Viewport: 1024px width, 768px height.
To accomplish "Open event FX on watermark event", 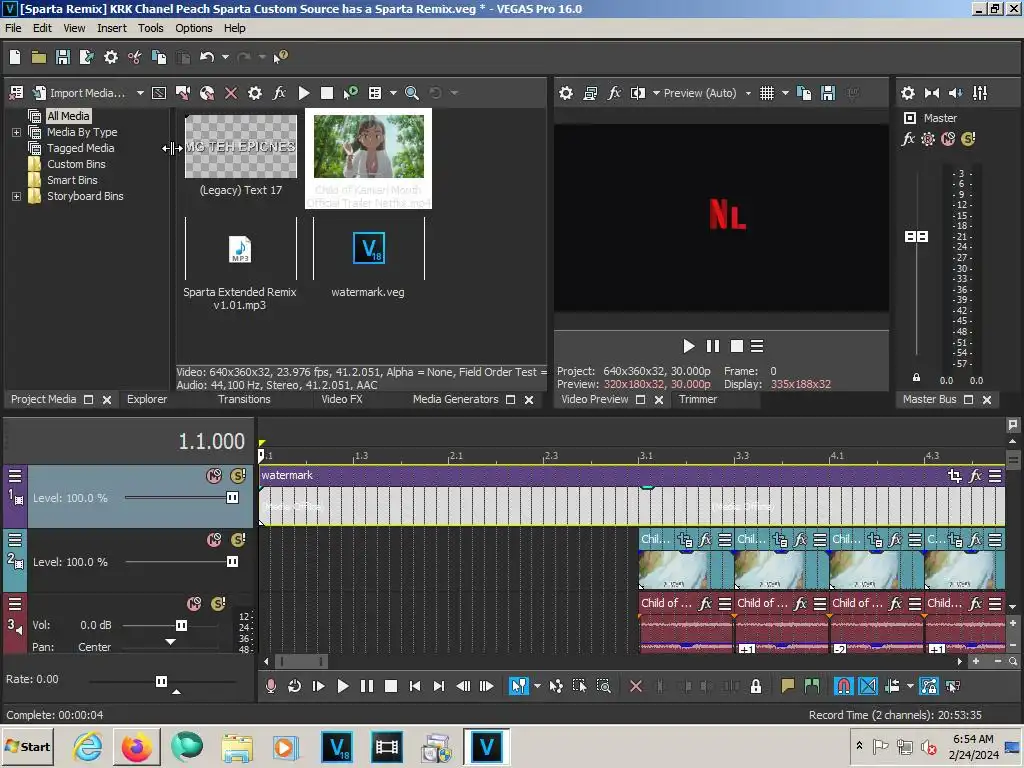I will click(x=975, y=476).
